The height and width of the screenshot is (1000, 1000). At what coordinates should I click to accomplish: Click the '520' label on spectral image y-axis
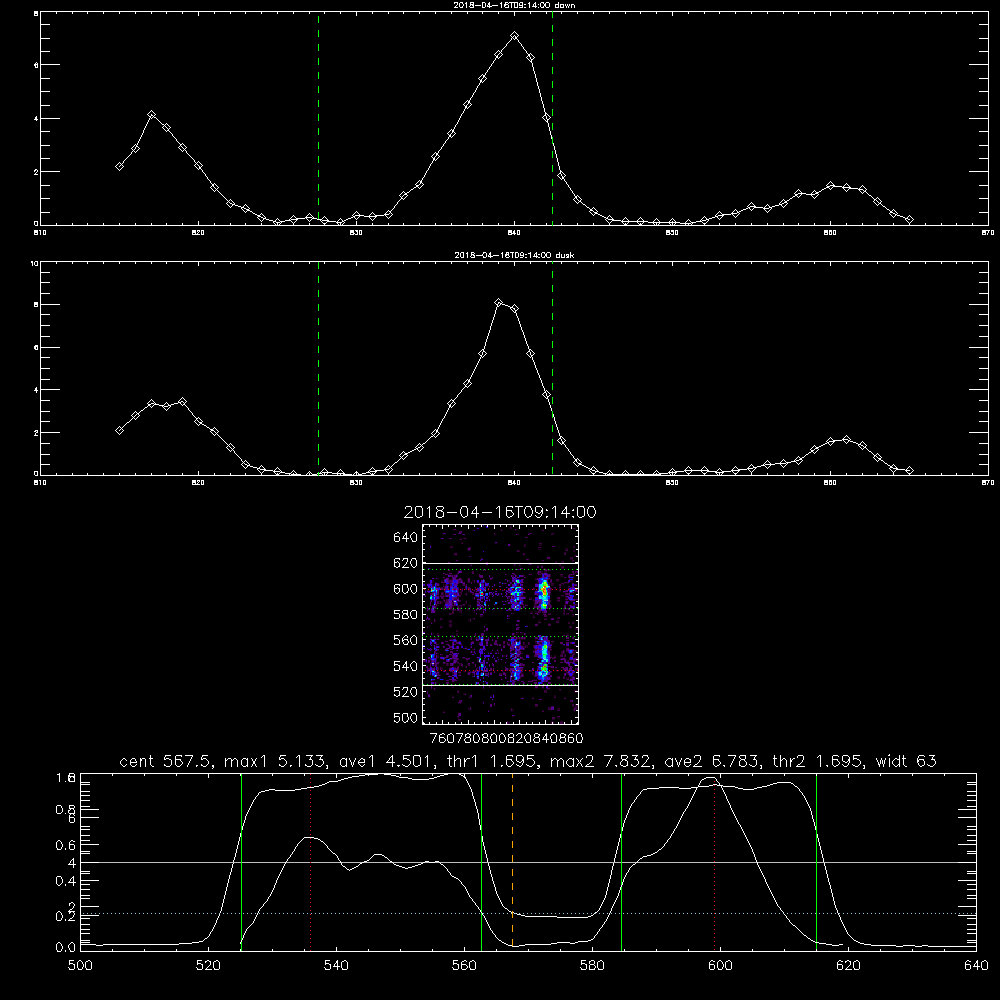[x=406, y=692]
